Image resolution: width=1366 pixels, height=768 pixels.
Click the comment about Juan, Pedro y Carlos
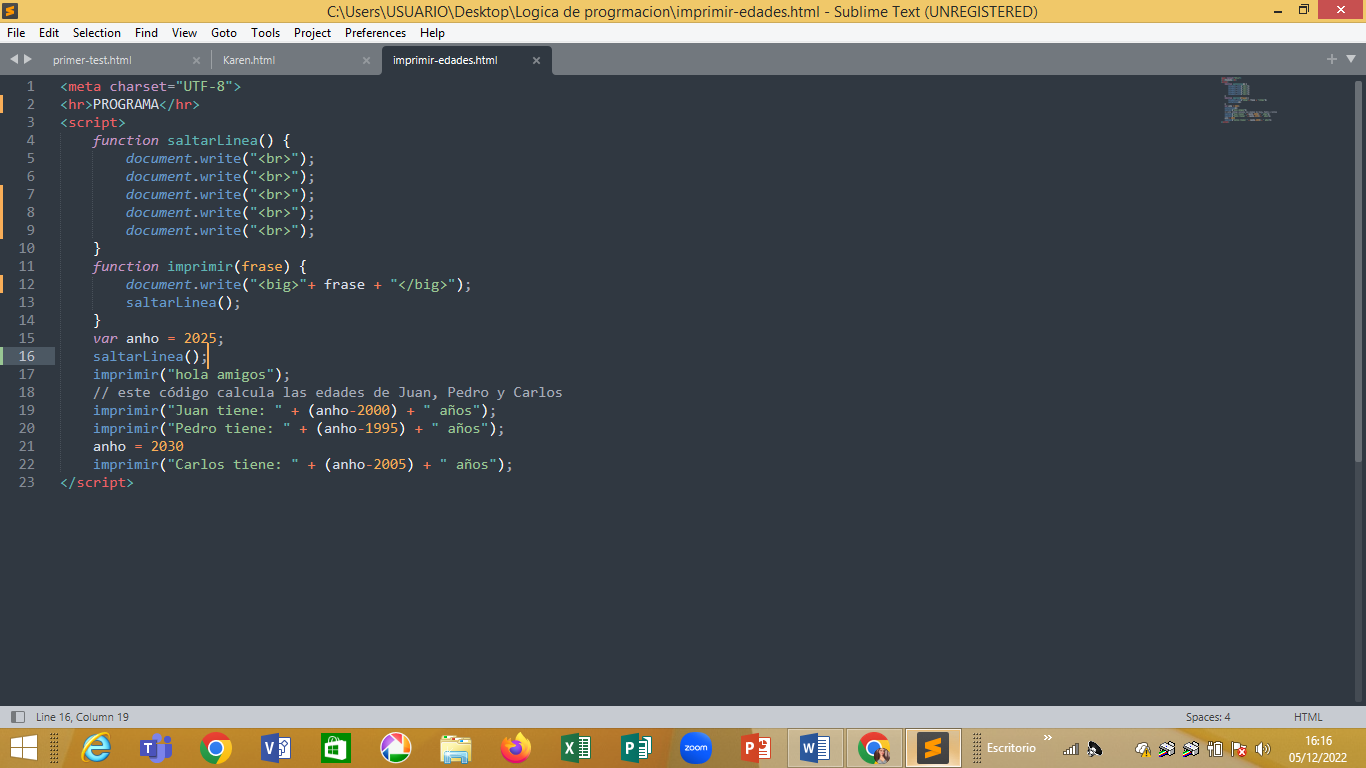click(328, 392)
